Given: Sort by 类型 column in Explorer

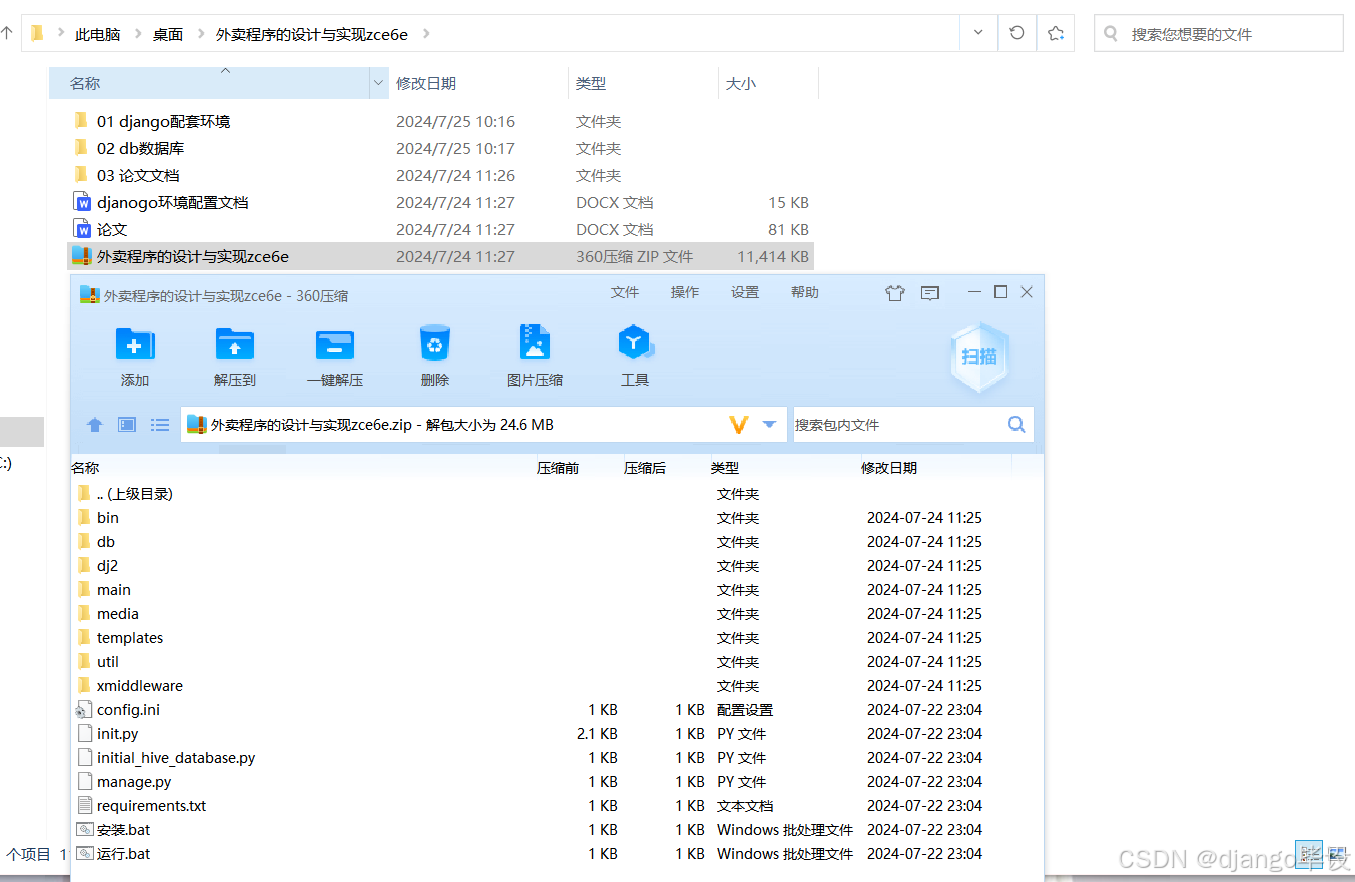Looking at the screenshot, I should tap(591, 84).
